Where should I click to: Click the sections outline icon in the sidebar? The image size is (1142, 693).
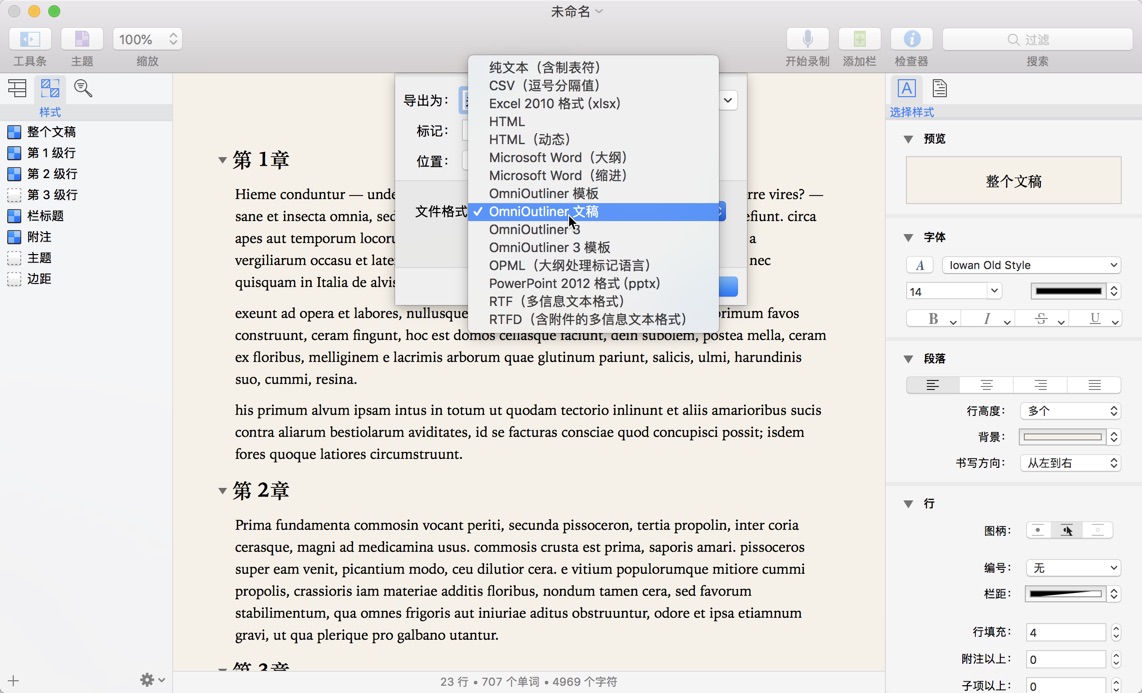point(17,88)
